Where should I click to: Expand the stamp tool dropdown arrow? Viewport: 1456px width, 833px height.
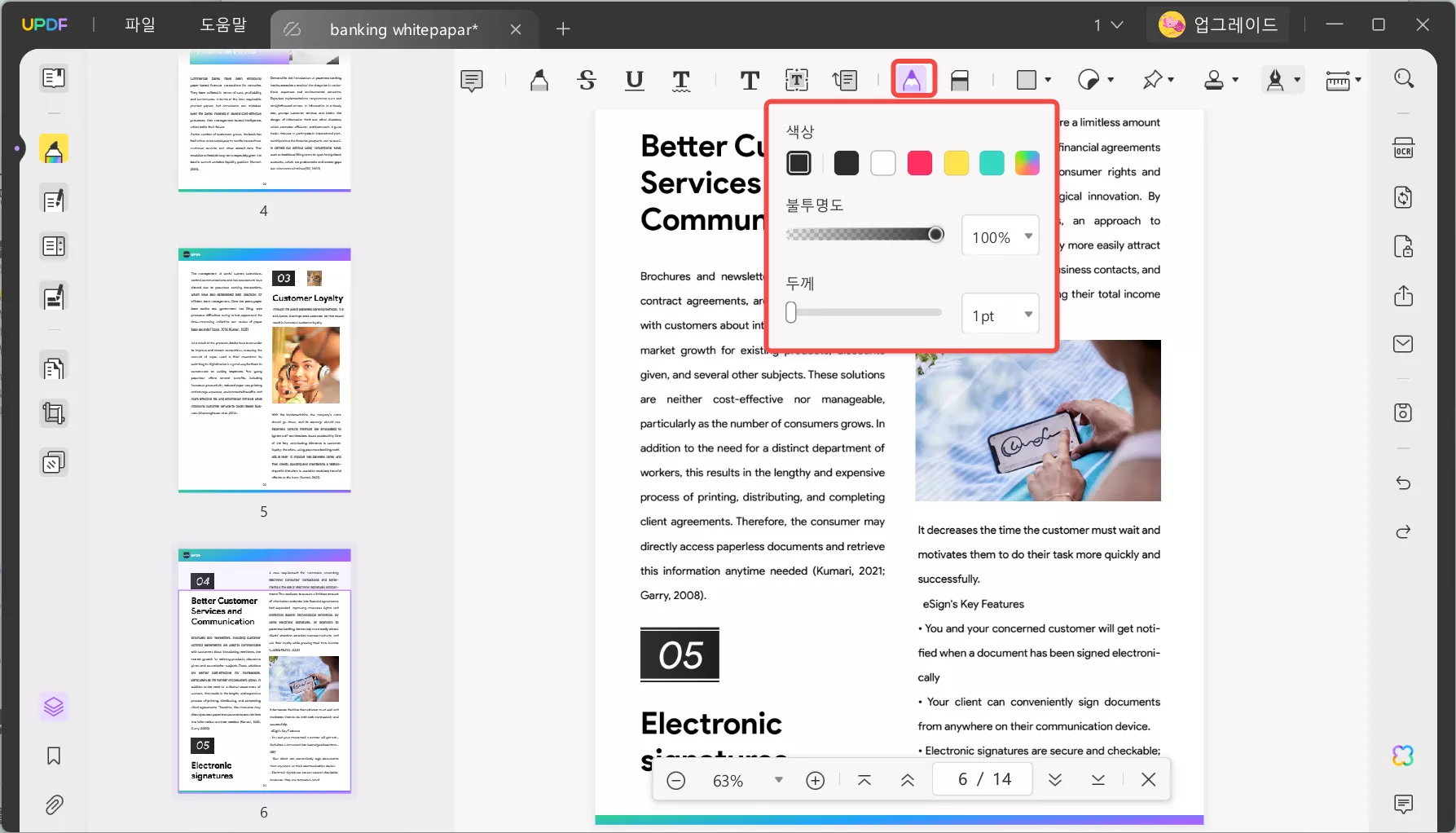(1235, 80)
